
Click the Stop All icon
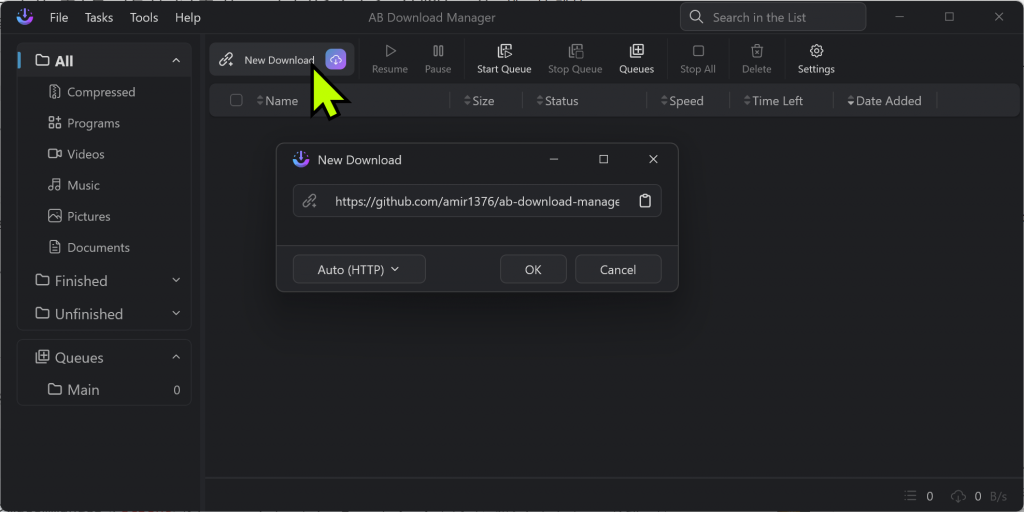(x=698, y=51)
